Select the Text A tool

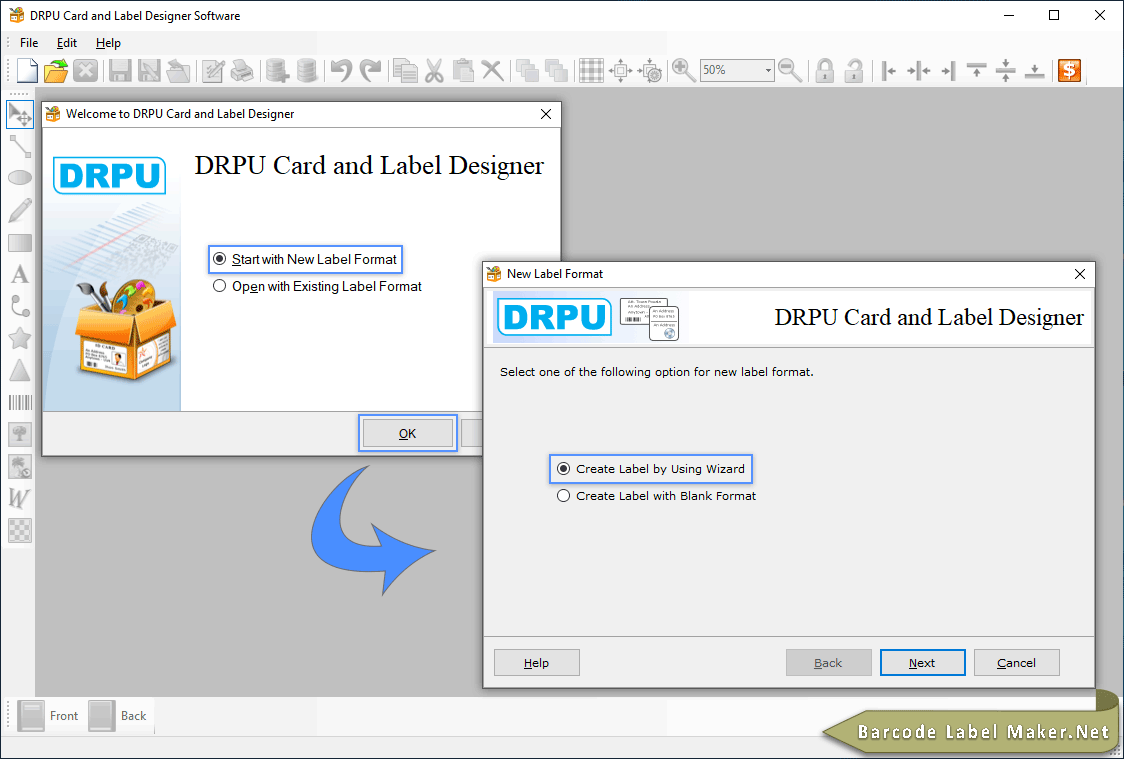pyautogui.click(x=20, y=275)
